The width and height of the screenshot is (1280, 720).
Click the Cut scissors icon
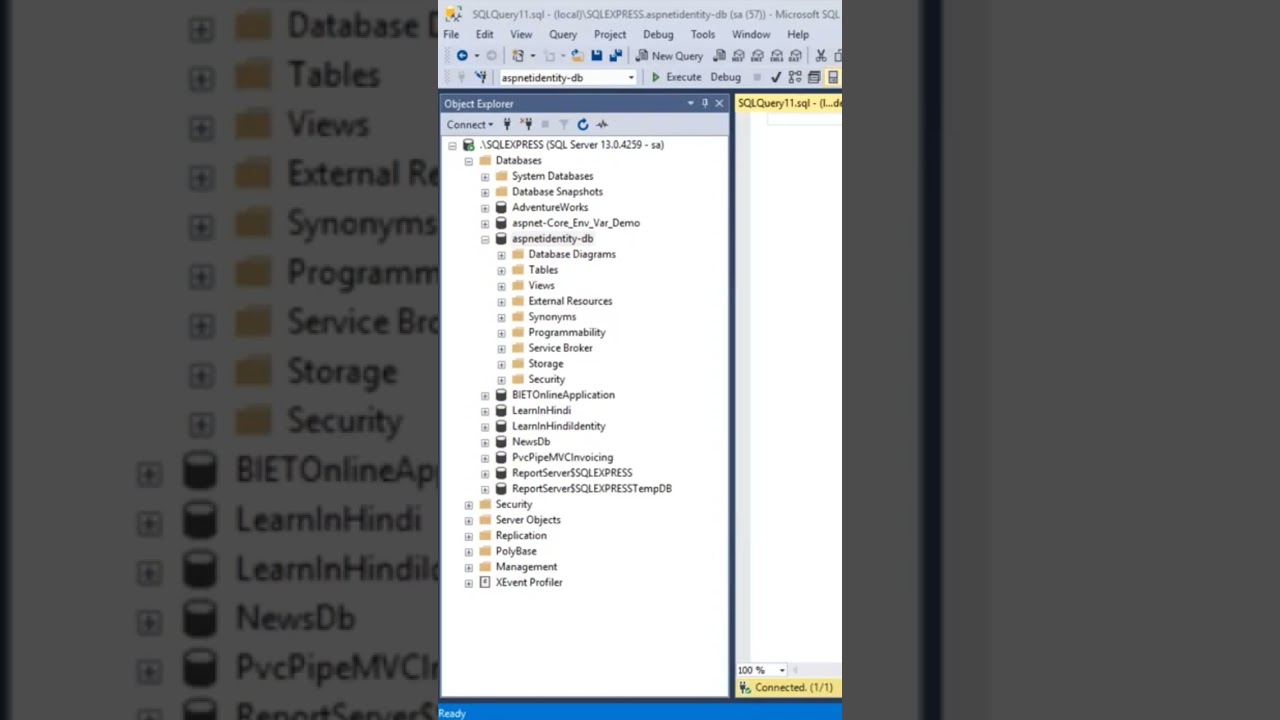pos(821,56)
